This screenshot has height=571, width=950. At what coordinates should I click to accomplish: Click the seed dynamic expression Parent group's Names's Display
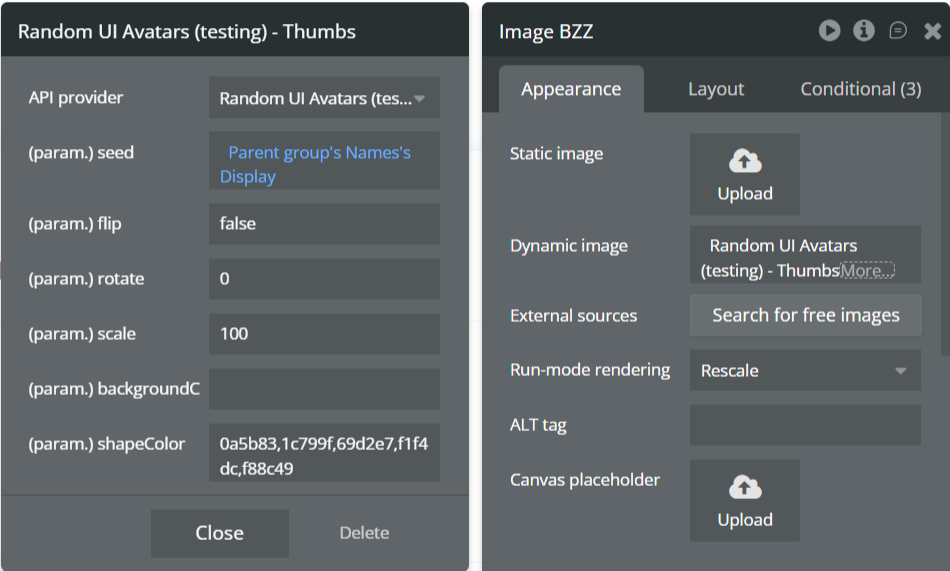click(319, 164)
